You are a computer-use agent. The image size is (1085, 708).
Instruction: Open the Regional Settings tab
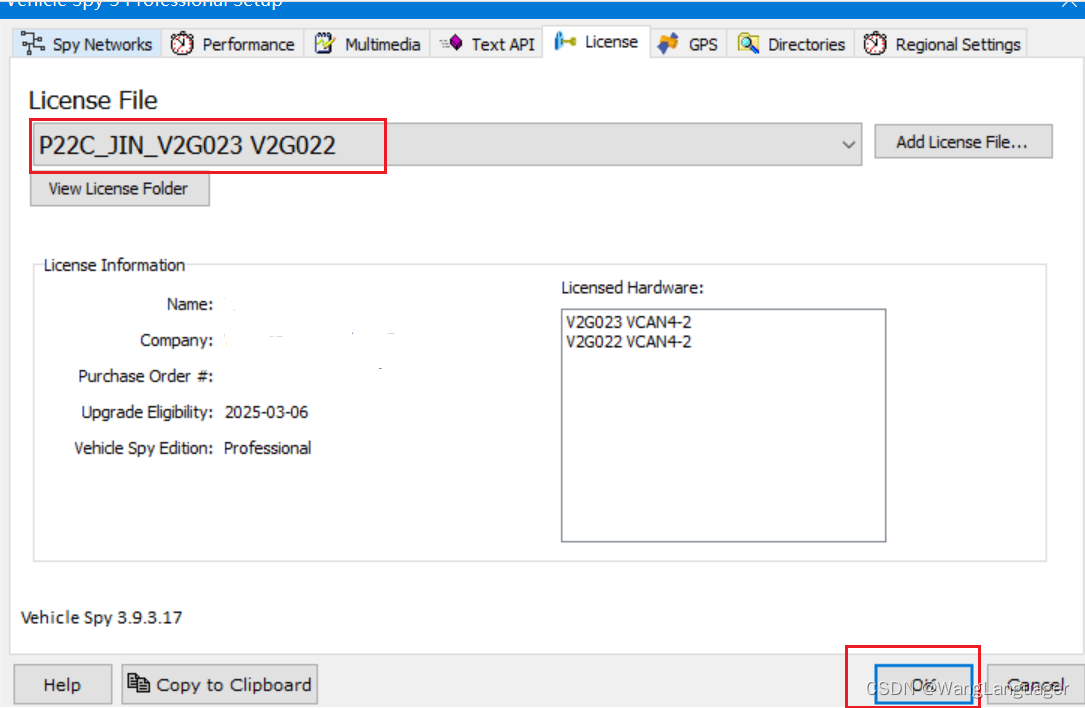[x=941, y=44]
